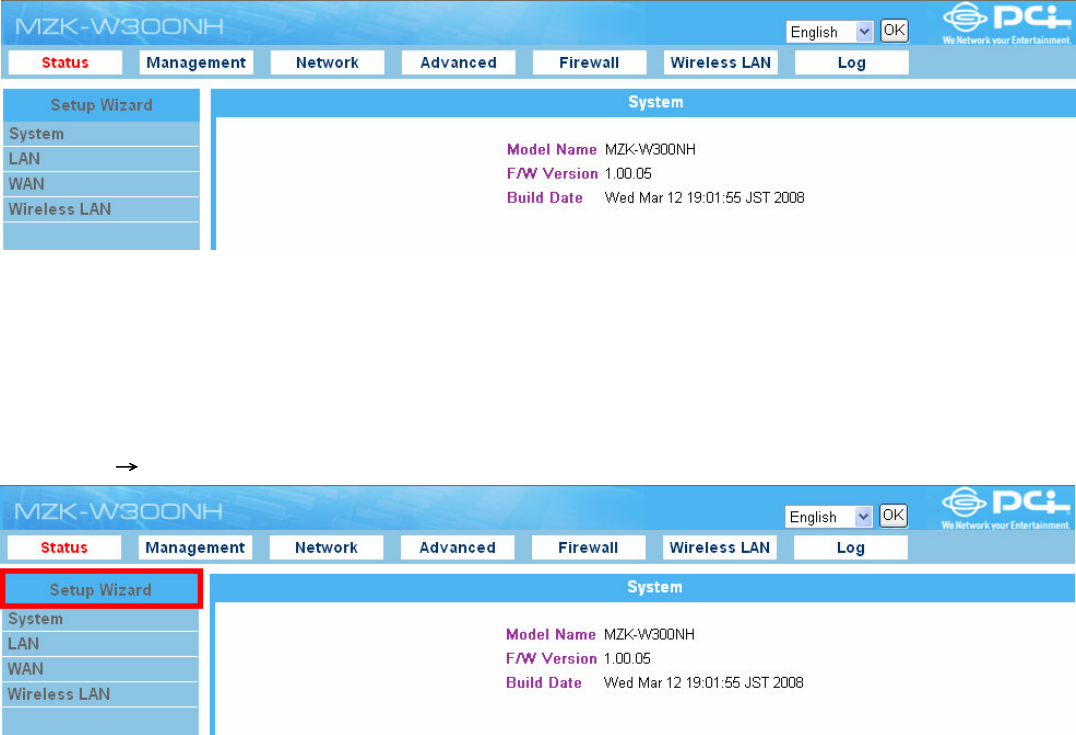Launch Setup Wizard in upper page sidebar

[x=102, y=105]
